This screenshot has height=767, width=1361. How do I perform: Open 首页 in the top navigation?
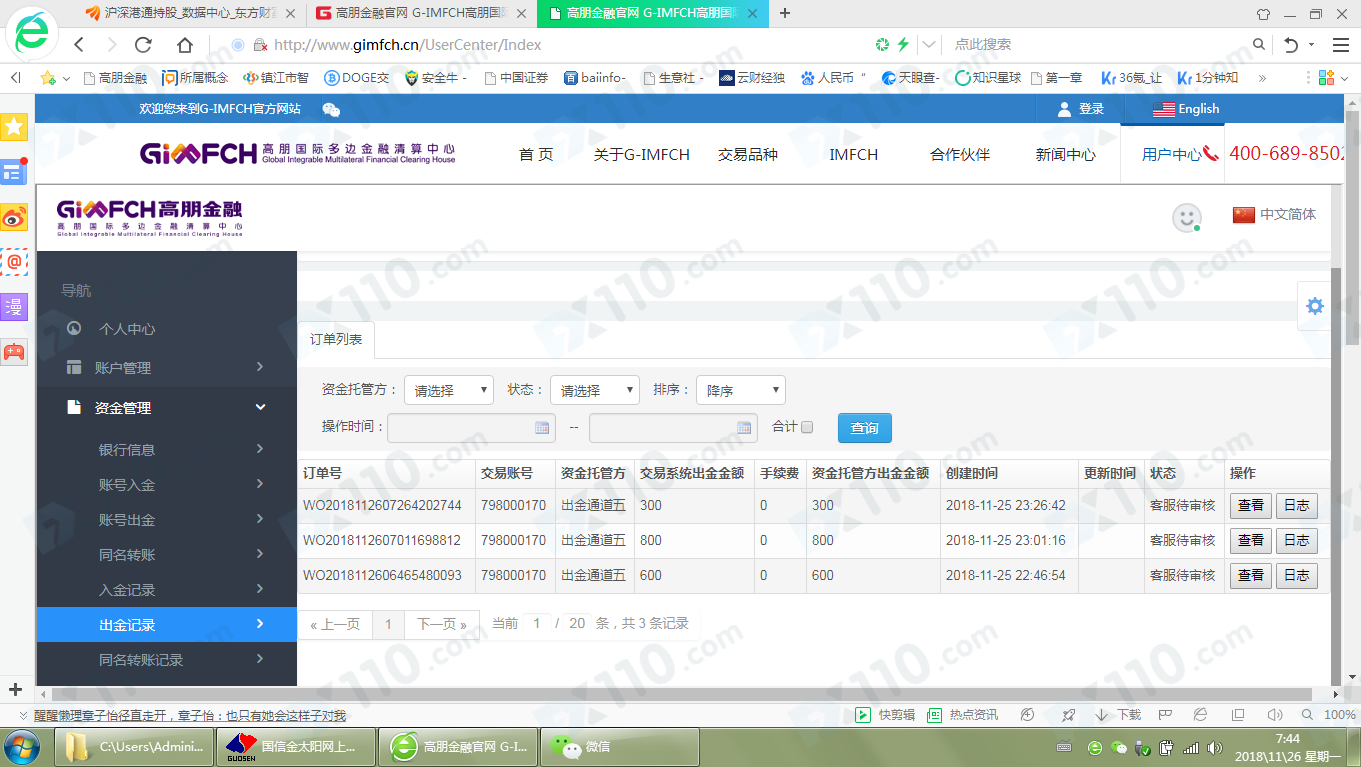point(536,155)
